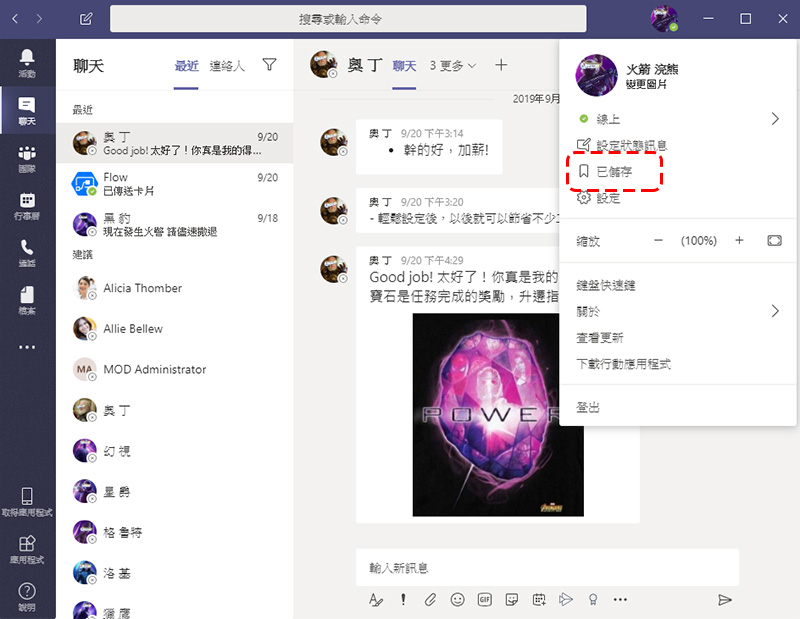Screen dimensions: 800x619
Task: Click the new message input (輸入新訊息)
Action: (547, 567)
